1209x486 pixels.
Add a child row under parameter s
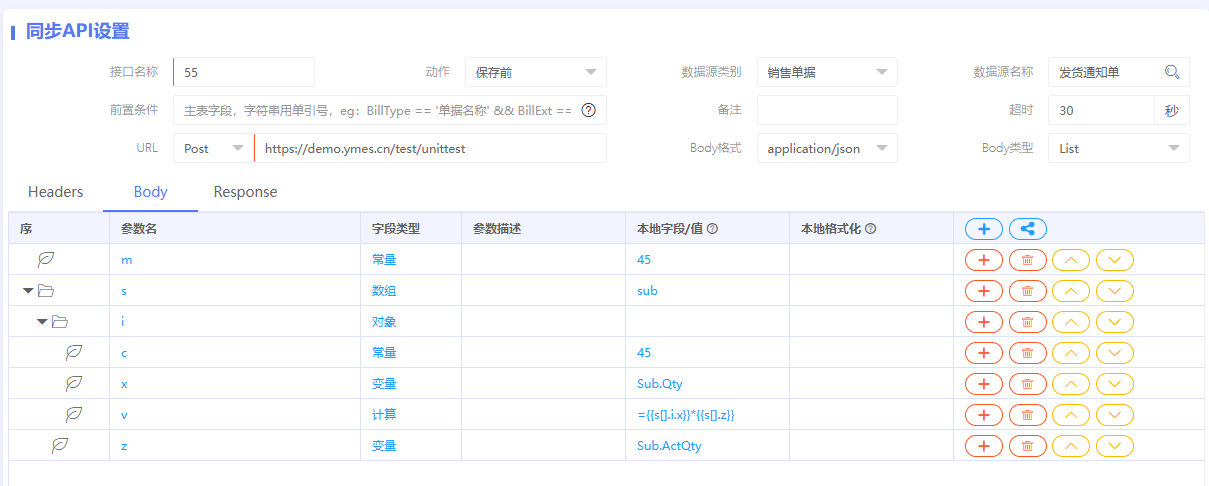(x=983, y=291)
